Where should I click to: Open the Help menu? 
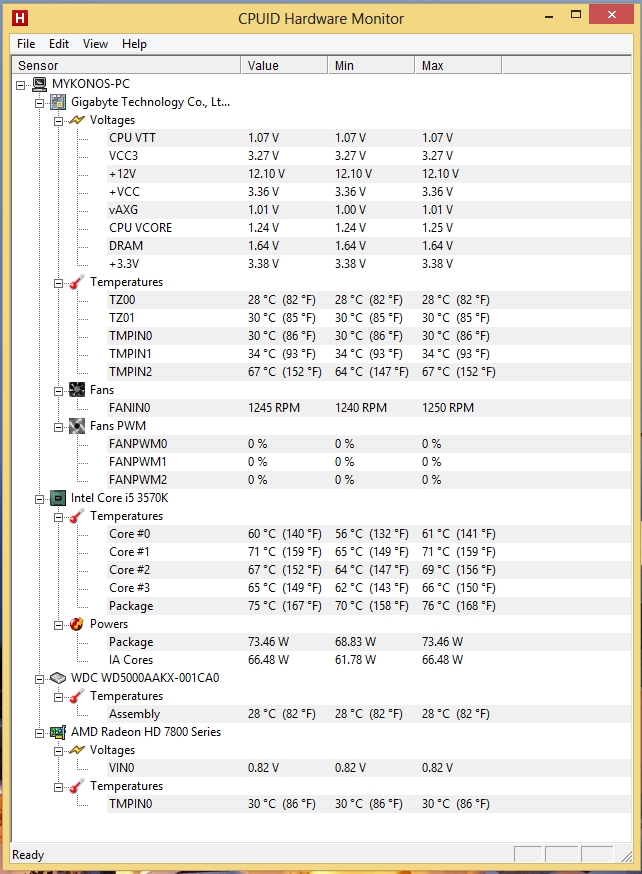(x=134, y=44)
